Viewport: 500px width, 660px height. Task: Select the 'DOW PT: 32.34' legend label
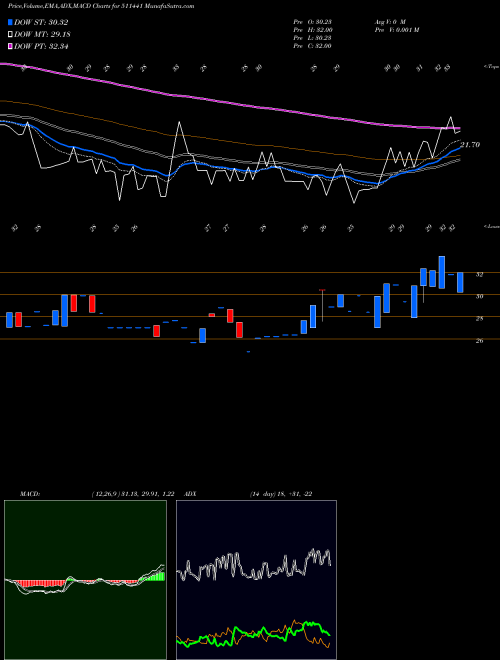tap(41, 46)
